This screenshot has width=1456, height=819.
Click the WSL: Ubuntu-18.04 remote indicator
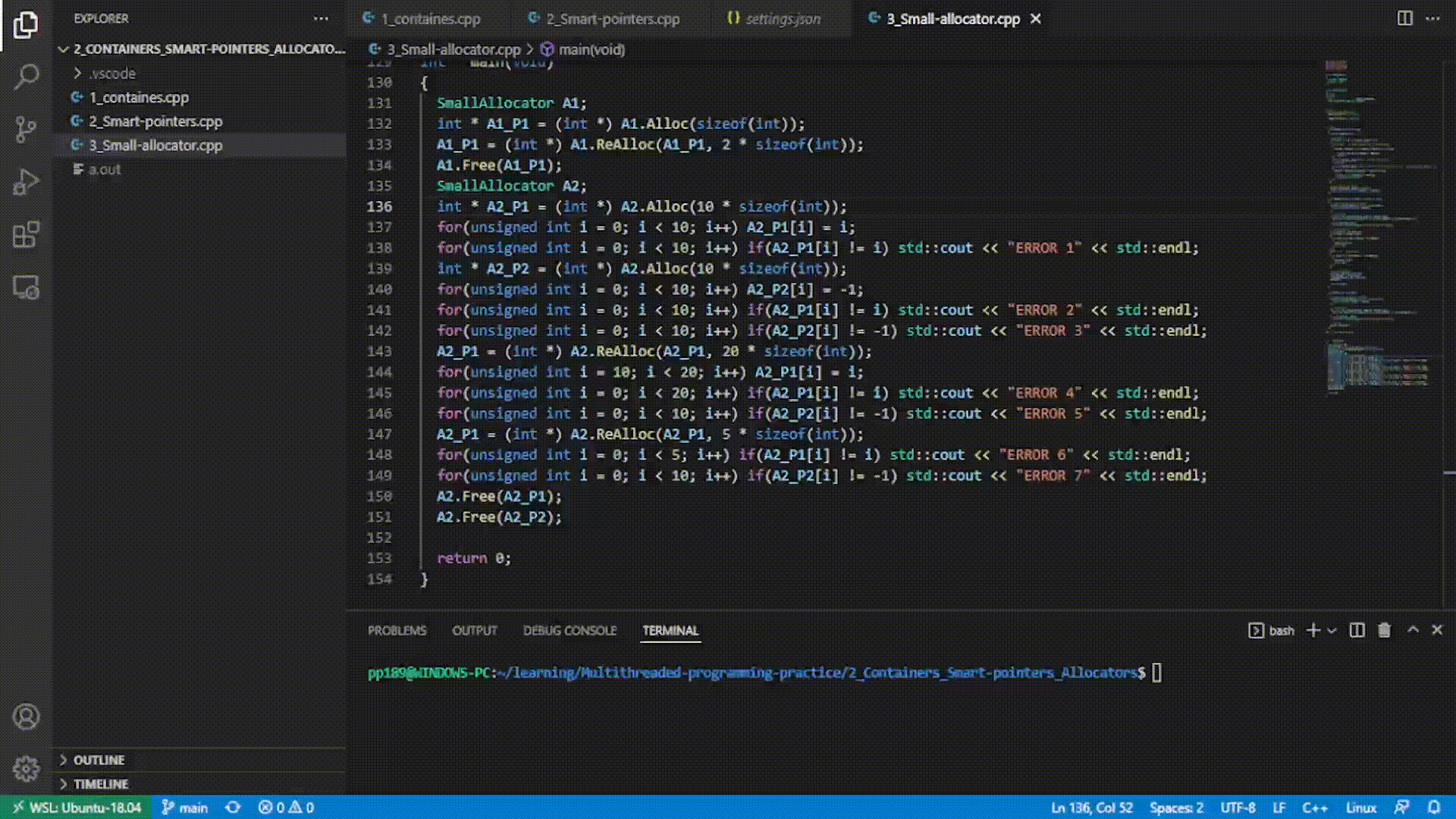click(x=77, y=808)
